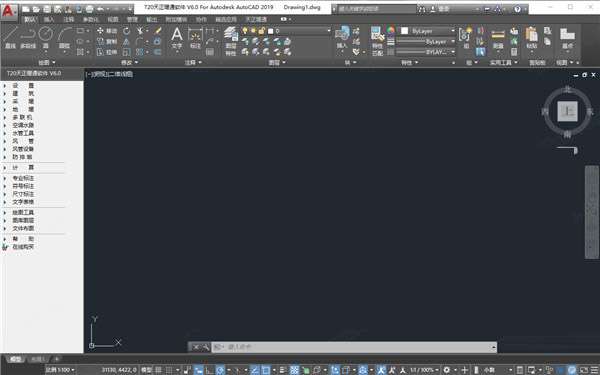The width and height of the screenshot is (600, 375).
Task: Toggle polar tracking in status bar
Action: click(x=220, y=370)
